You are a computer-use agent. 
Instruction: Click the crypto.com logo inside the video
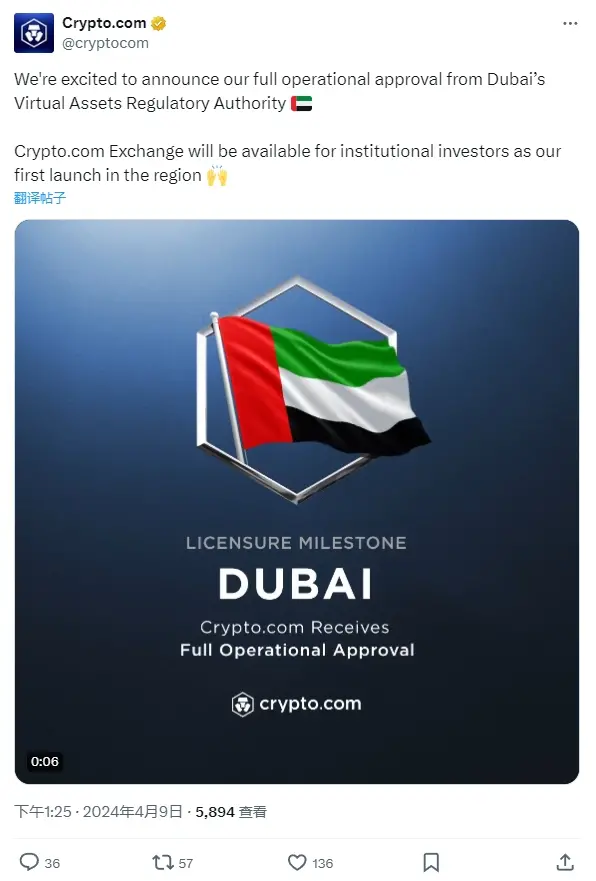(x=297, y=703)
